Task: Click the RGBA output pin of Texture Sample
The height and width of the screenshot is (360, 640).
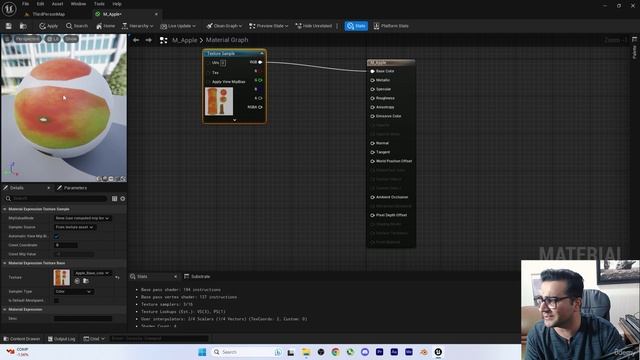Action: tap(260, 107)
